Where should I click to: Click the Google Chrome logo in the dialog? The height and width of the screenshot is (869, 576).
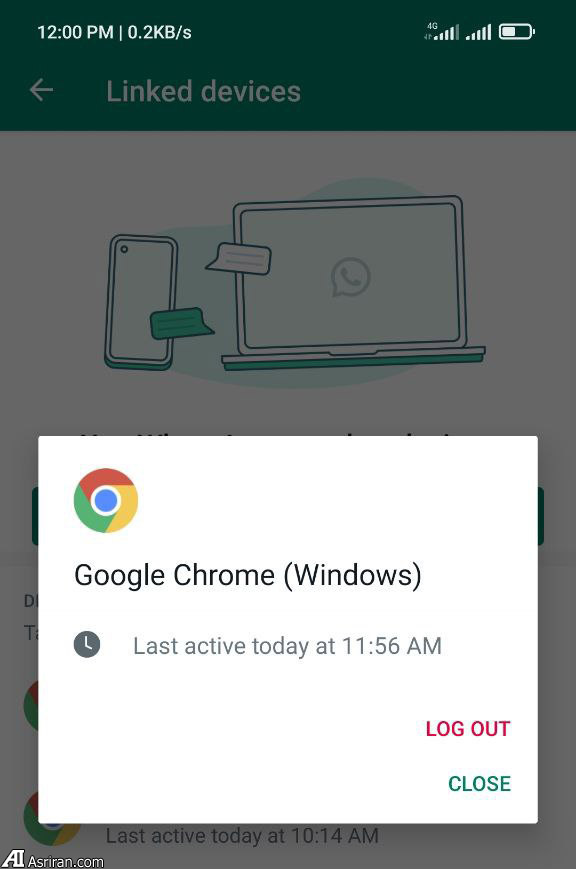[106, 500]
